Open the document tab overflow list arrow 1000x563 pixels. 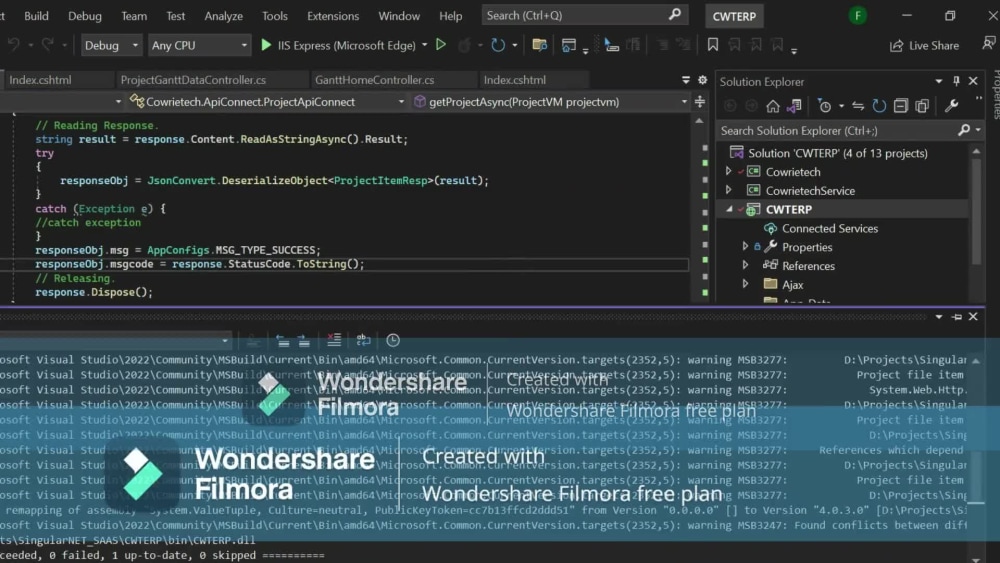tap(686, 80)
